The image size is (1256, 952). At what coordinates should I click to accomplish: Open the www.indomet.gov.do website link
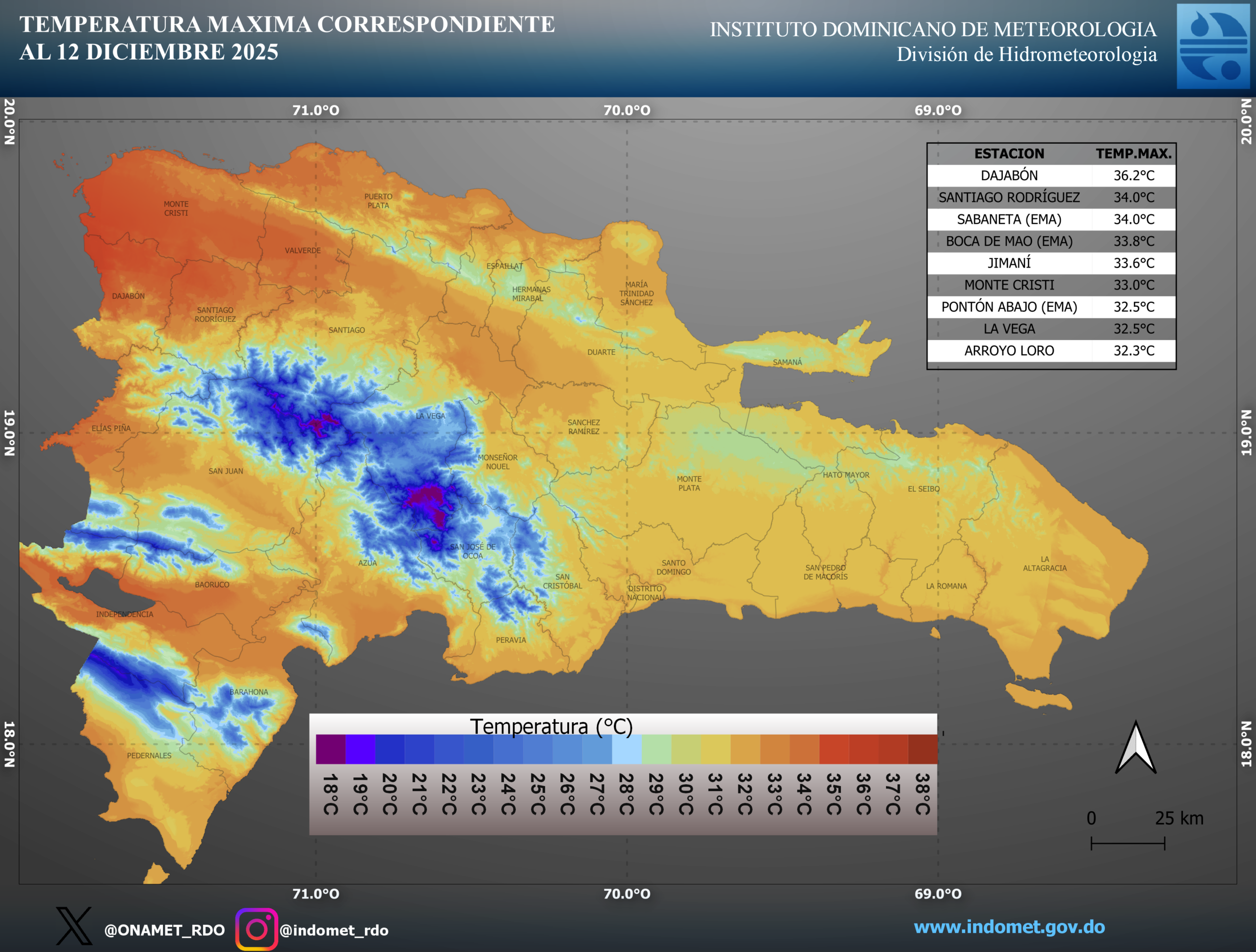click(1009, 926)
